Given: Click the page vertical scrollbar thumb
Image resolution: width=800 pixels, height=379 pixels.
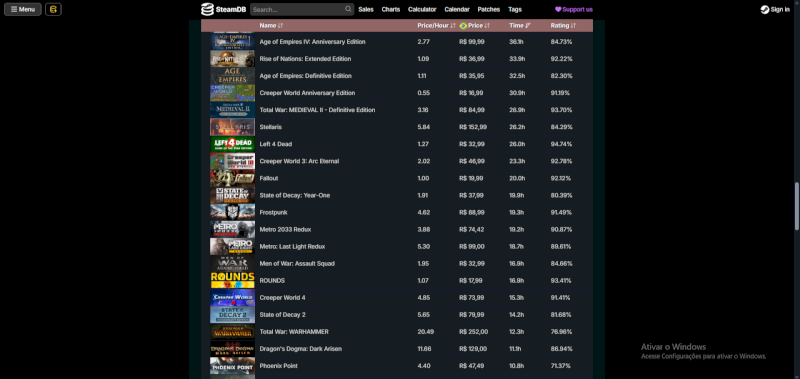Looking at the screenshot, I should tap(797, 206).
